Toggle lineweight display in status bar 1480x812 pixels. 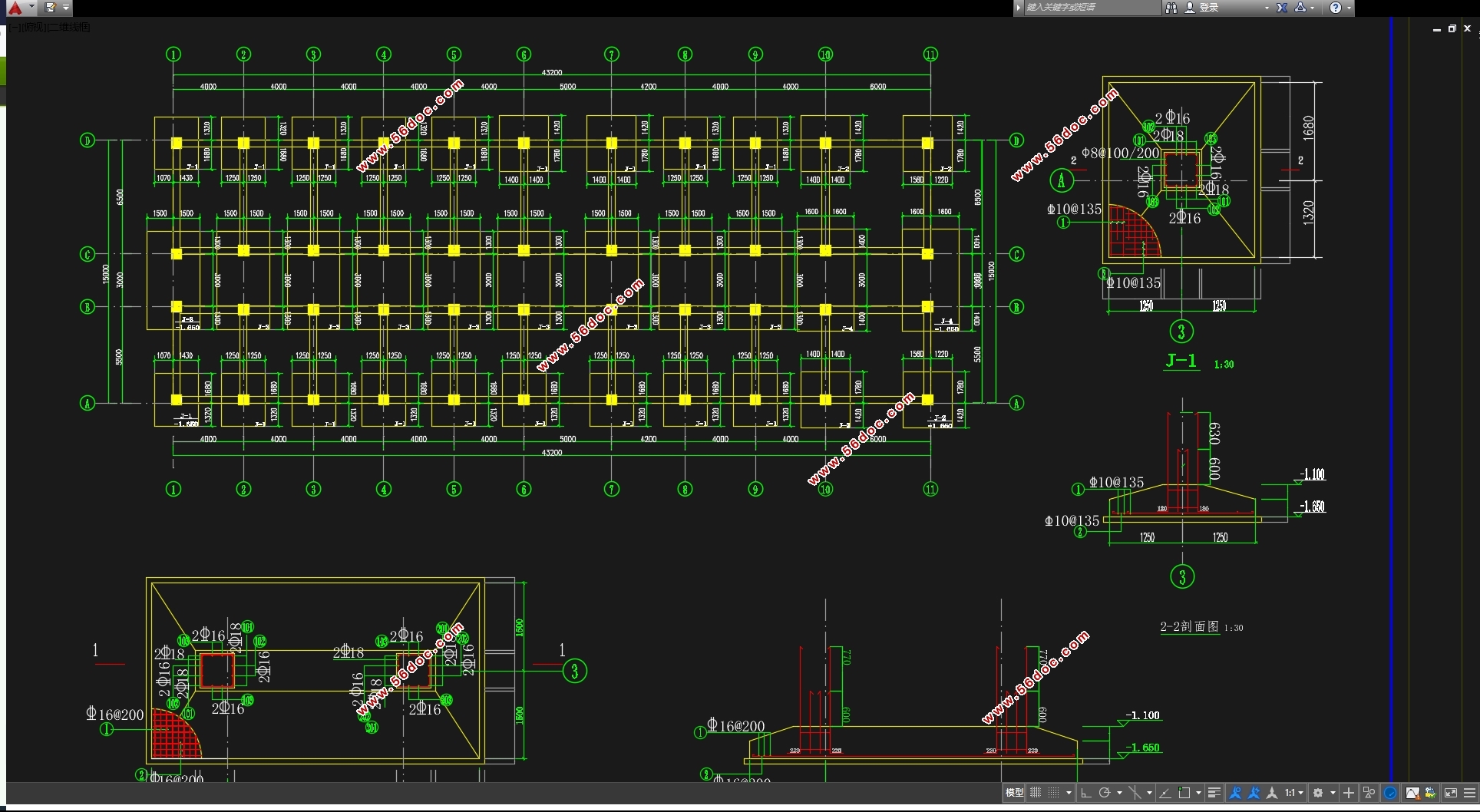tap(1214, 793)
